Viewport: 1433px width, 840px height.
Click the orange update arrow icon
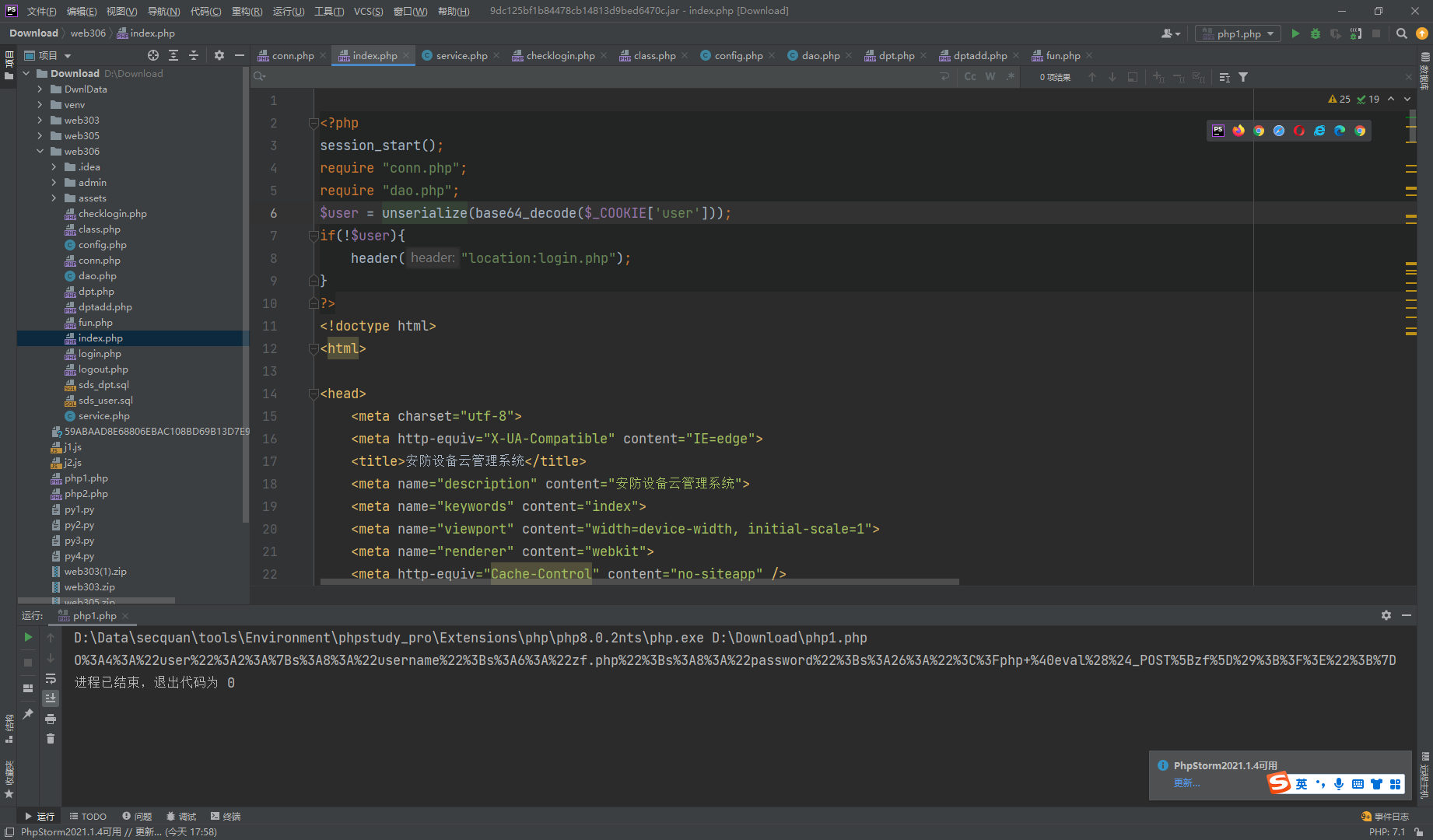1422,33
